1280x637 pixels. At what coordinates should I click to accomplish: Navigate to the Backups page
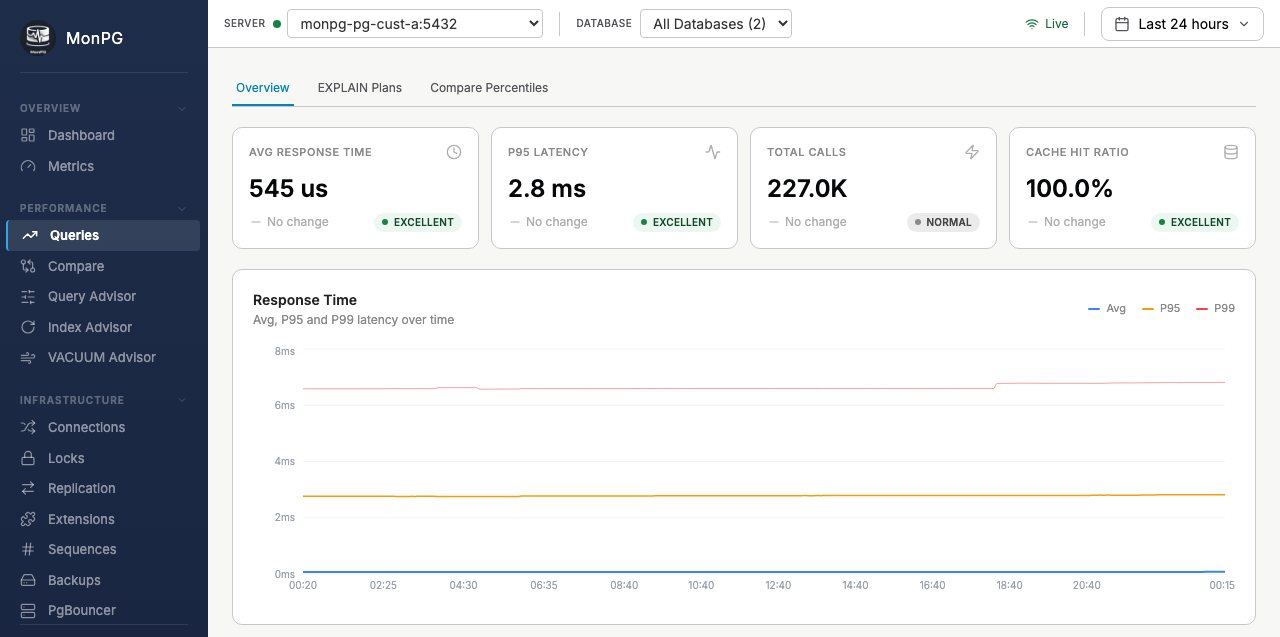click(x=103, y=580)
